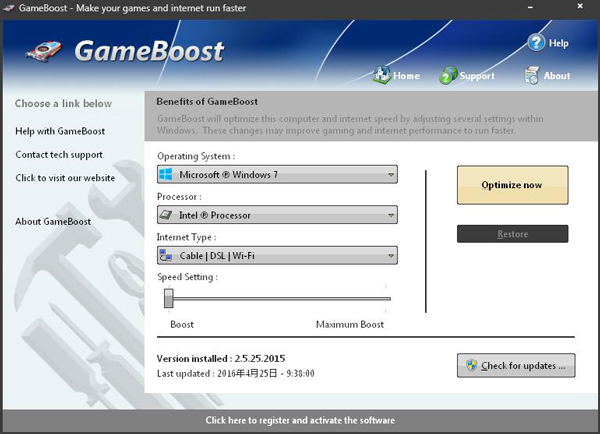
Task: Click the Speed Setting slider handle
Action: [168, 299]
